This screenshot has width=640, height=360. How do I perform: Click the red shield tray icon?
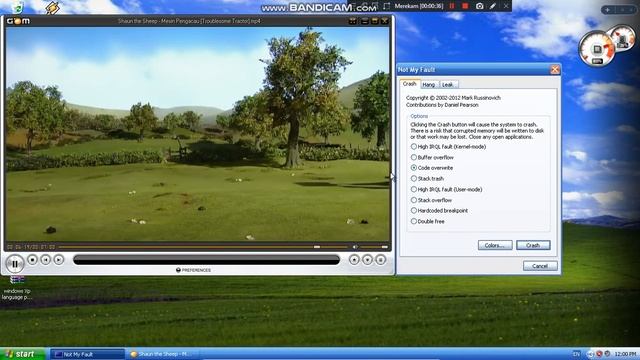(599, 354)
